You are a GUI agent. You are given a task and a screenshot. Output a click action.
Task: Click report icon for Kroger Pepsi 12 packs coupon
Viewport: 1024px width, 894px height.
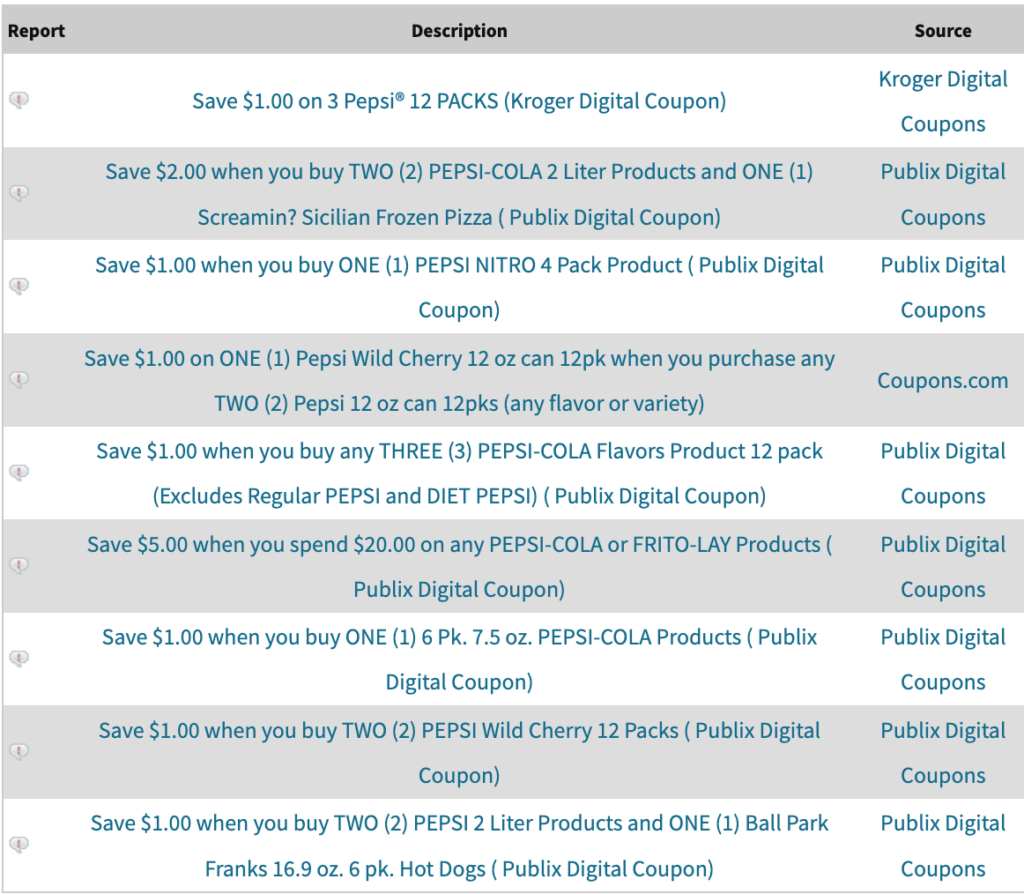[x=19, y=100]
